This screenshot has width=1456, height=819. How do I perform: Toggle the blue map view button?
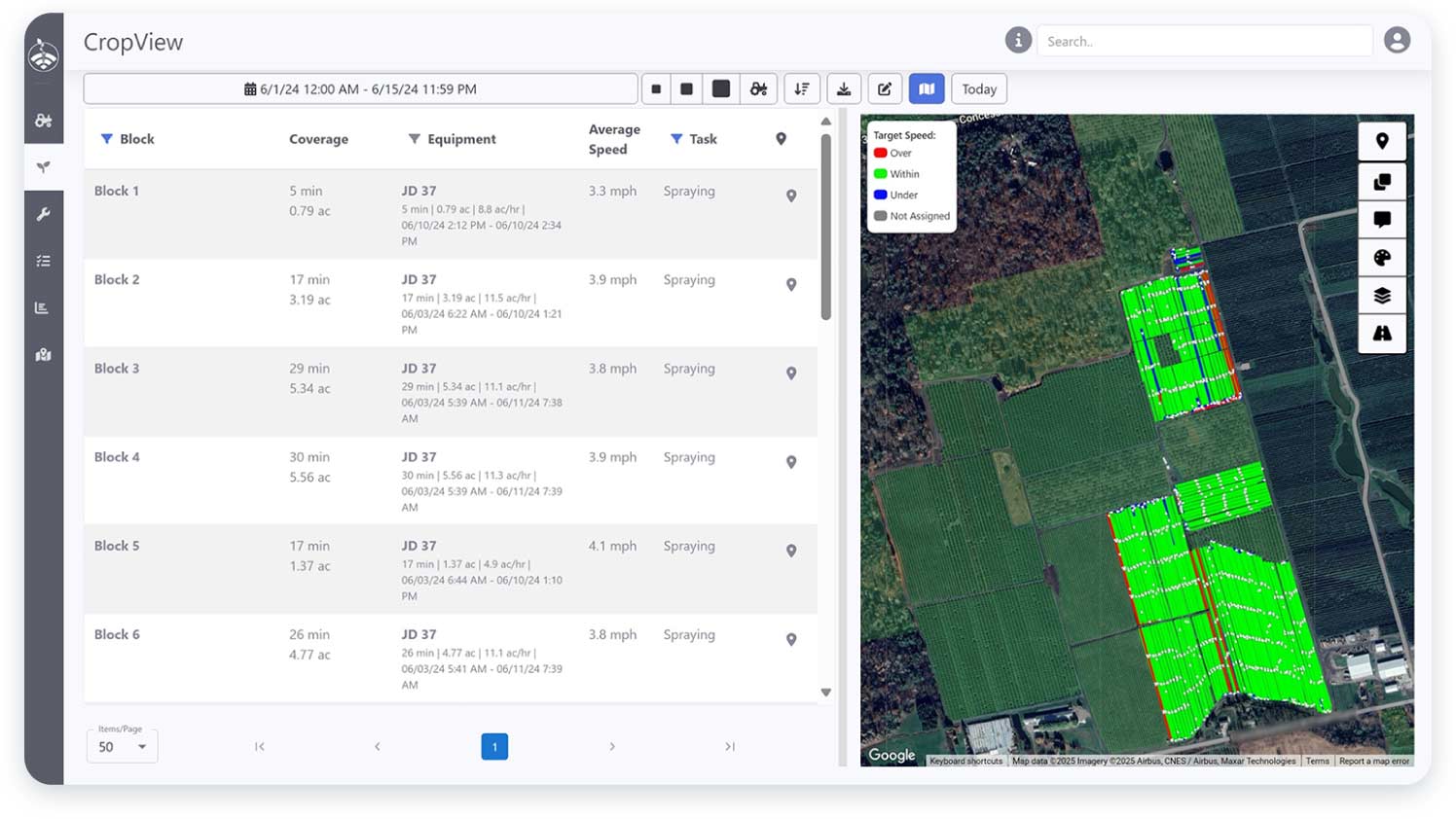[926, 89]
